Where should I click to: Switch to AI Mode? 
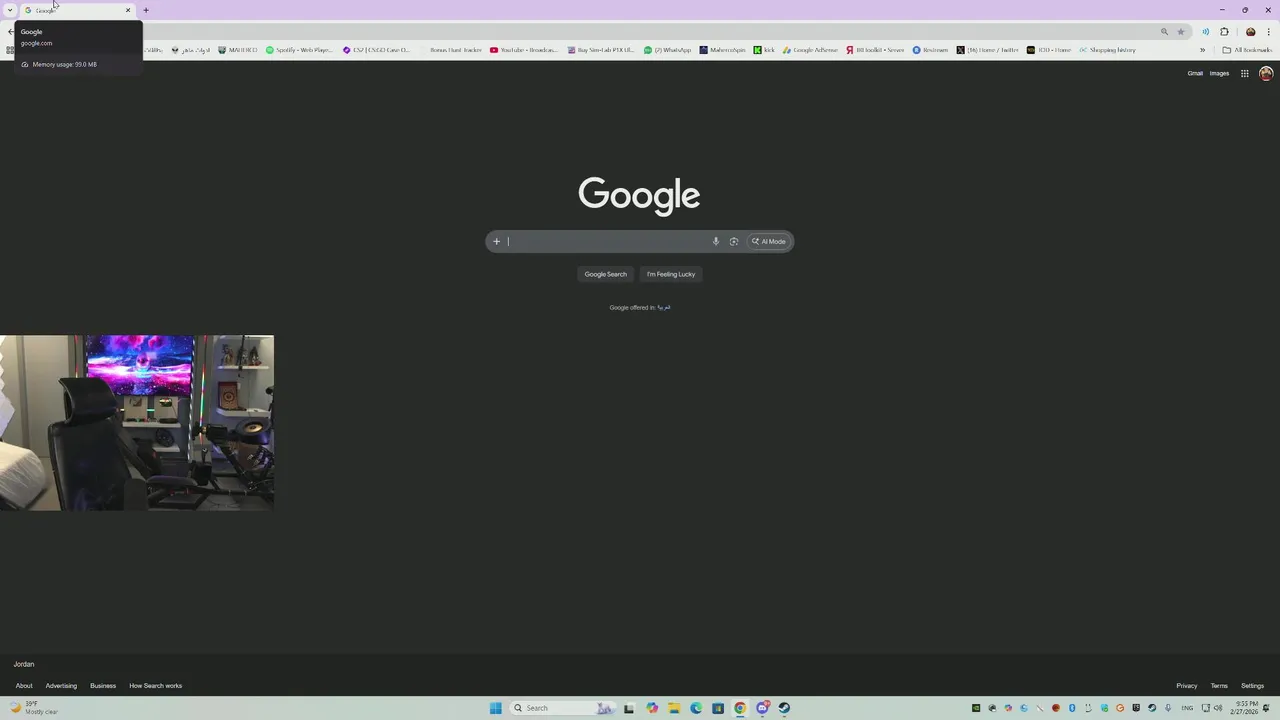[x=769, y=241]
